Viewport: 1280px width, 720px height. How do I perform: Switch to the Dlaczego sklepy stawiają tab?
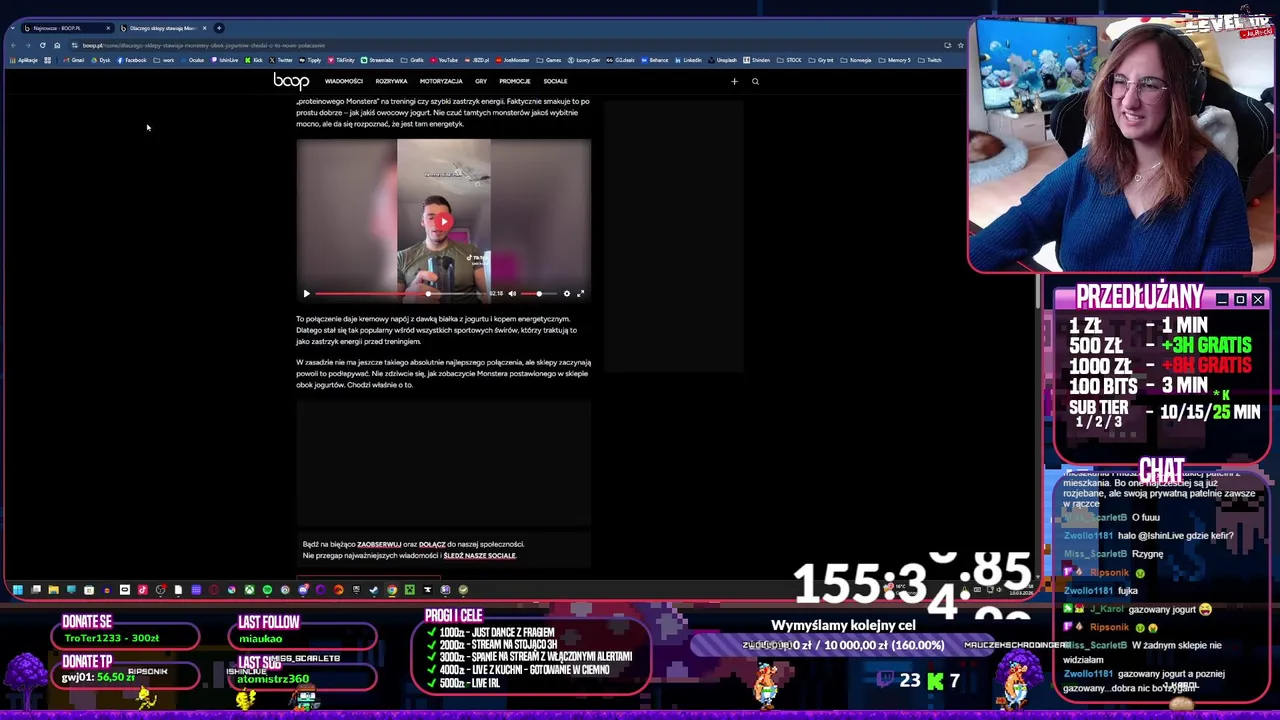pos(163,28)
